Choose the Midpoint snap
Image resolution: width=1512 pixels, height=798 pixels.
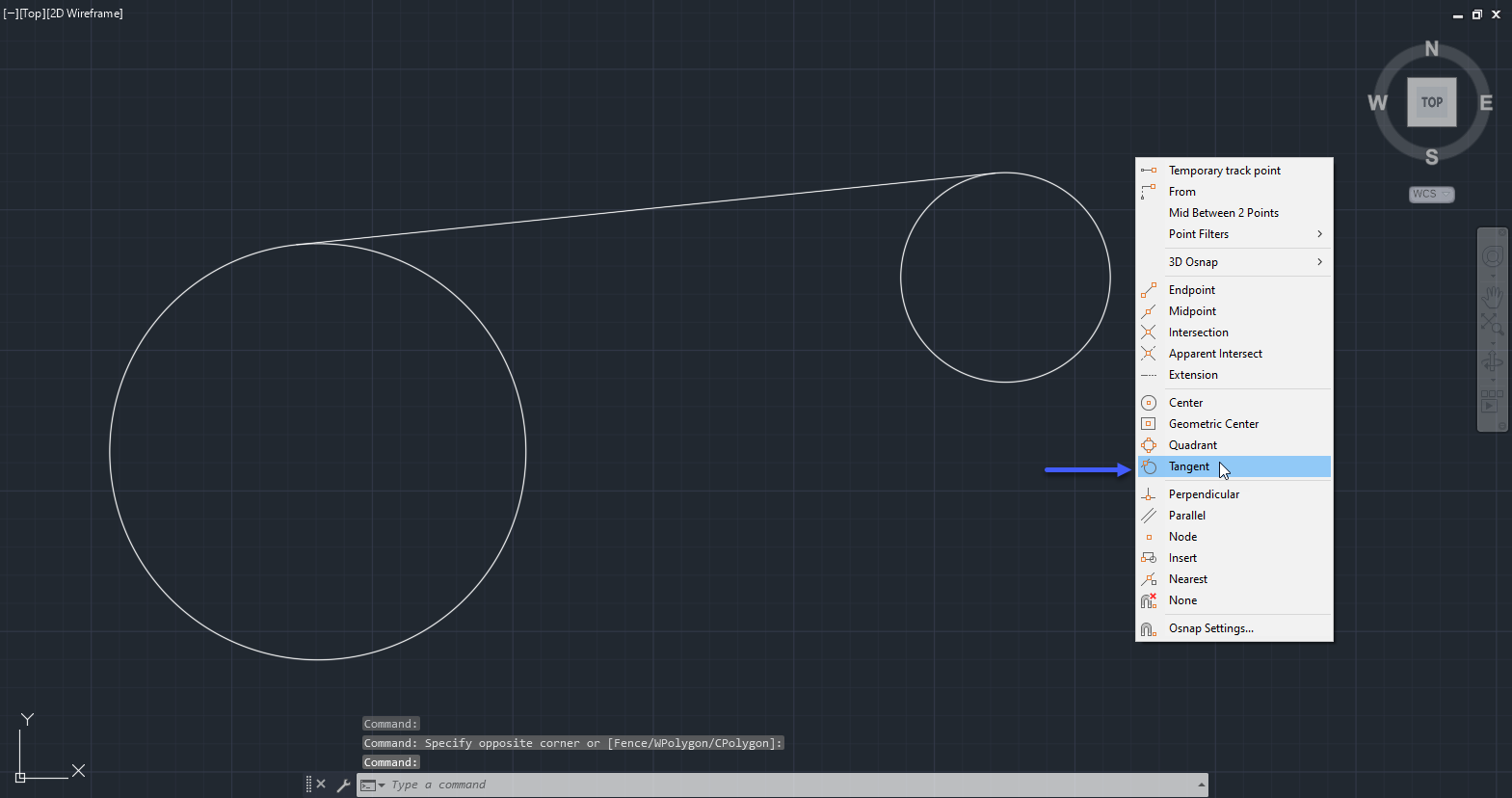point(1234,311)
